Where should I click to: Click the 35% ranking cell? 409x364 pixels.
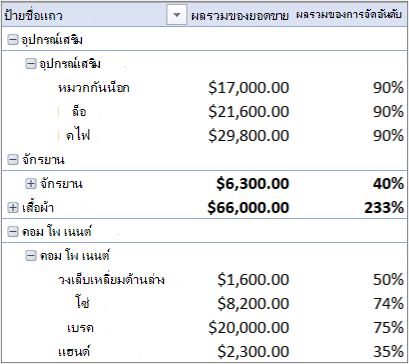(388, 352)
